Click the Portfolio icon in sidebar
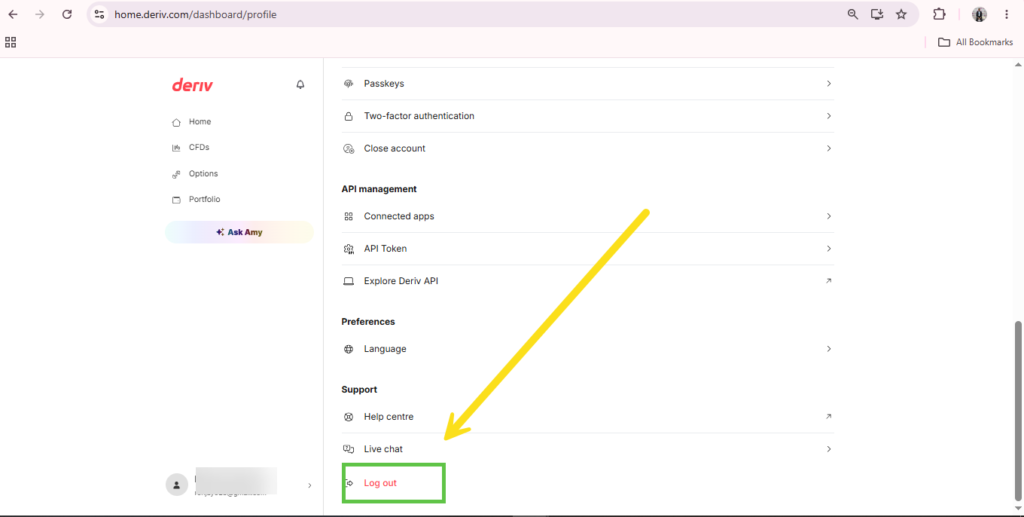The width and height of the screenshot is (1024, 517). tap(176, 200)
